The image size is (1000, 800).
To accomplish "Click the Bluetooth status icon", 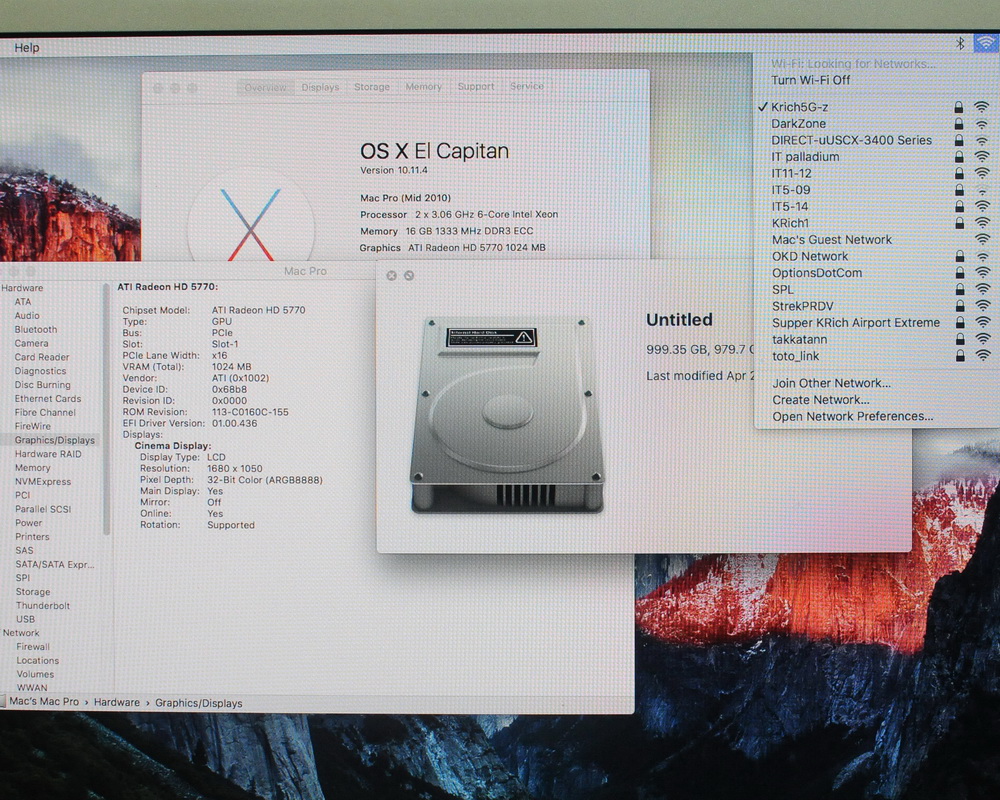I will [x=960, y=43].
